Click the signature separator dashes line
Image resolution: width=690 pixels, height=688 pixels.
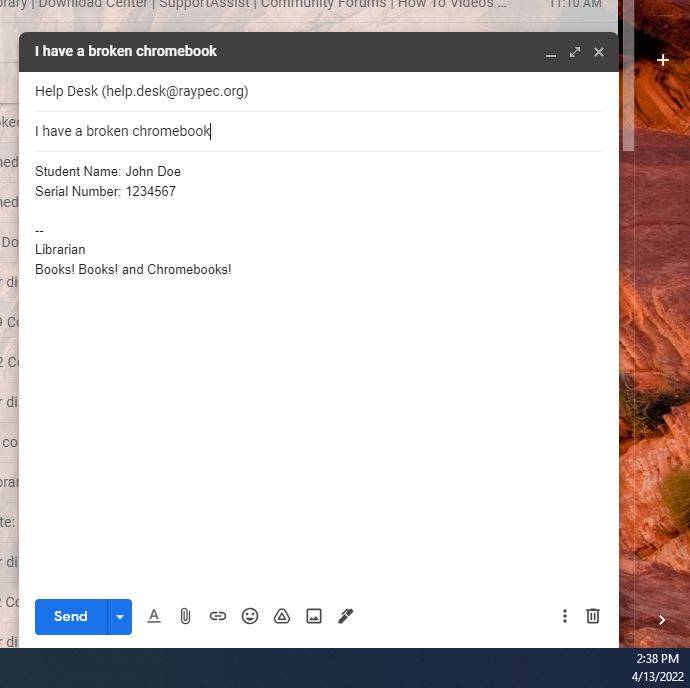pyautogui.click(x=40, y=231)
